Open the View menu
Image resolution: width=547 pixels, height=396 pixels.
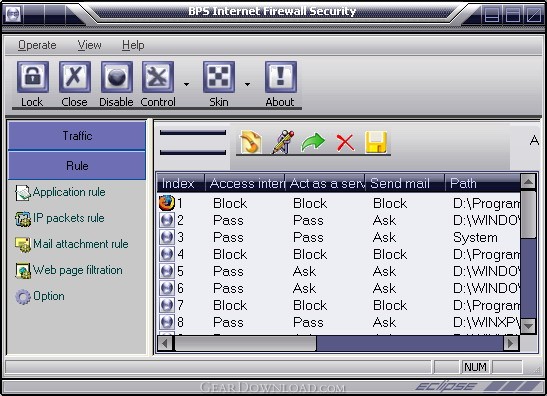pyautogui.click(x=89, y=45)
